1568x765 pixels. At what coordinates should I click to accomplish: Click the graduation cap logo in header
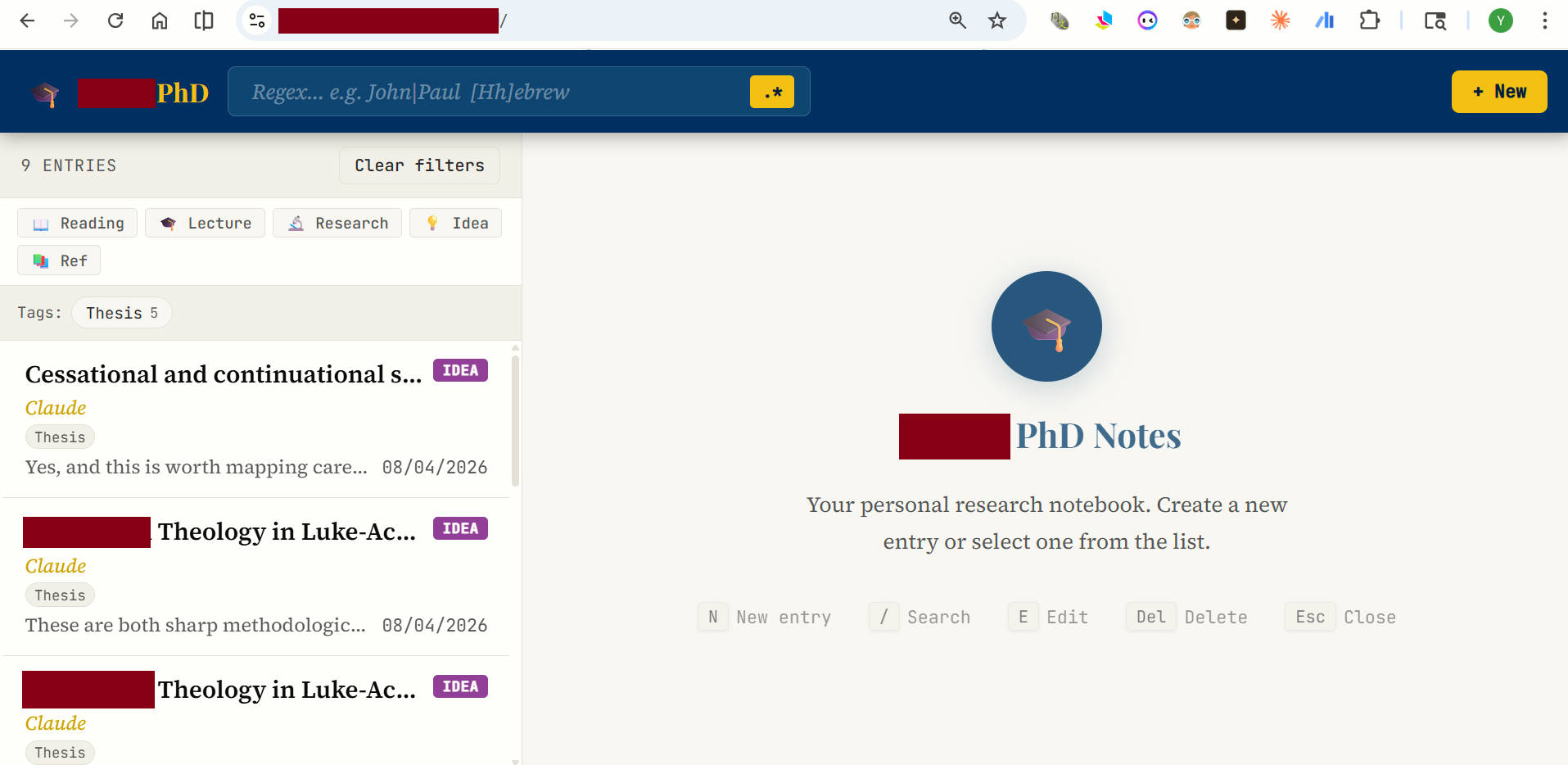click(x=46, y=93)
